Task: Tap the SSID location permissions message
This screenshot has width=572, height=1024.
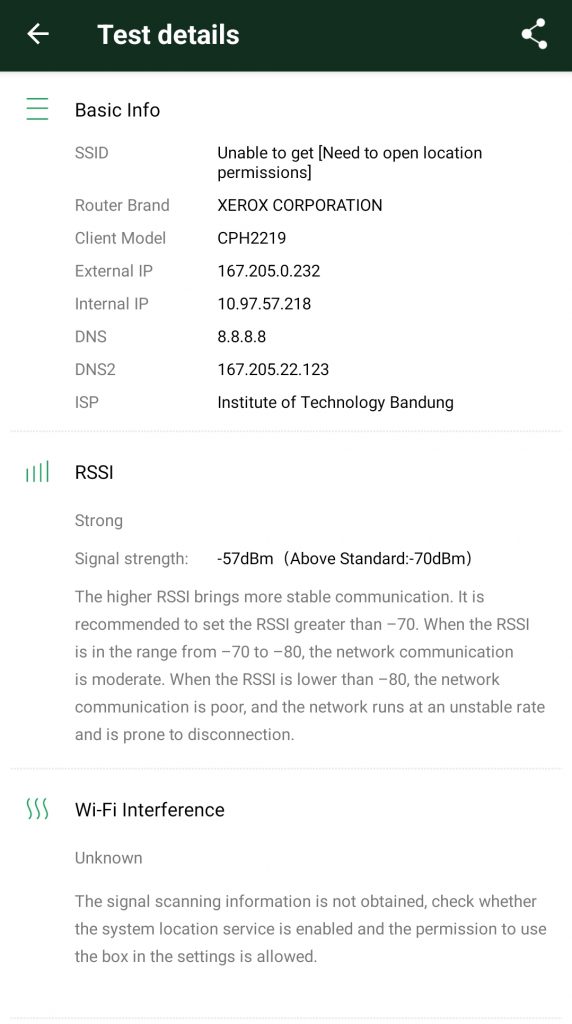Action: pyautogui.click(x=349, y=163)
